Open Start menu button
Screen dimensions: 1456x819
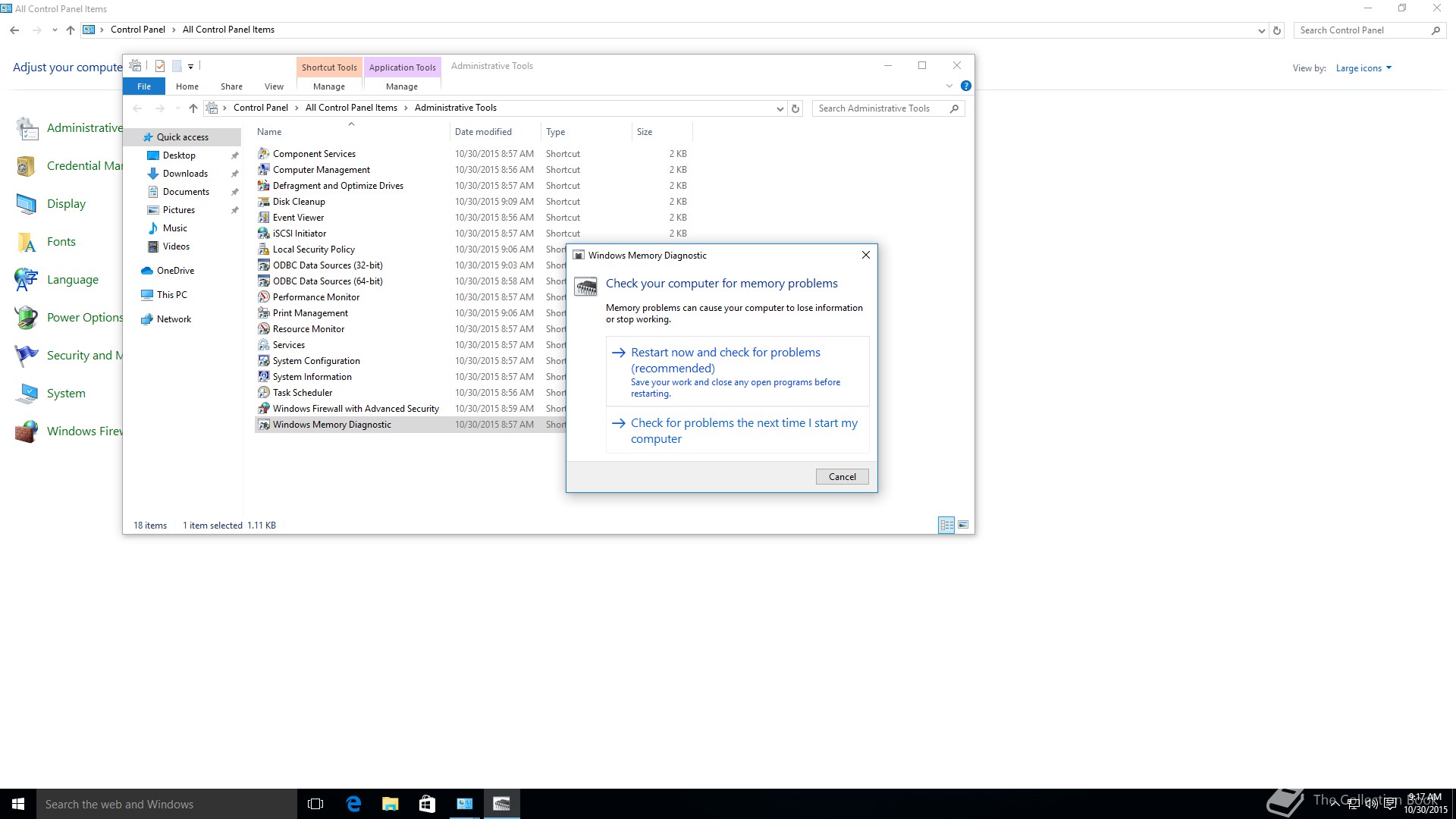(18, 804)
